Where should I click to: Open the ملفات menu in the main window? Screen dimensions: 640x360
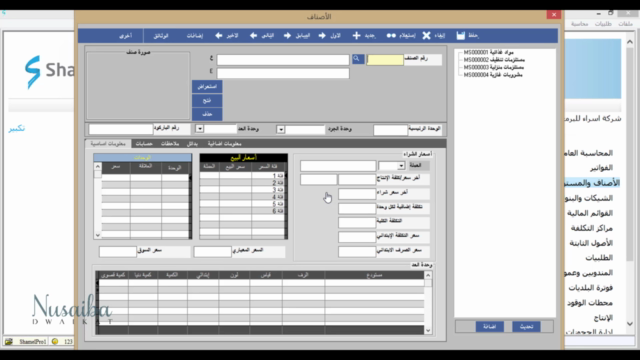625,24
